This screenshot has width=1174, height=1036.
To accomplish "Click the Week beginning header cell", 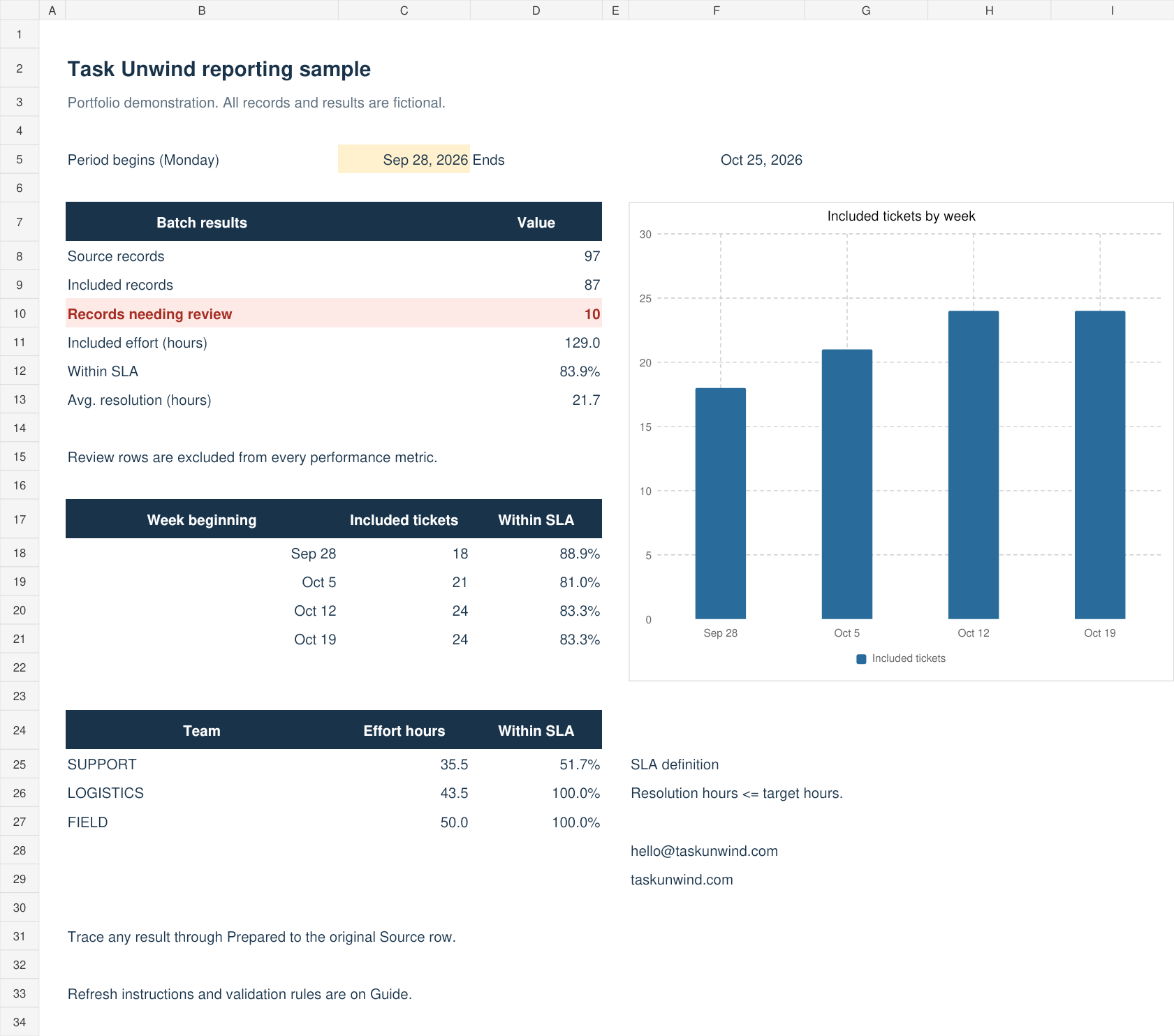I will [x=202, y=519].
